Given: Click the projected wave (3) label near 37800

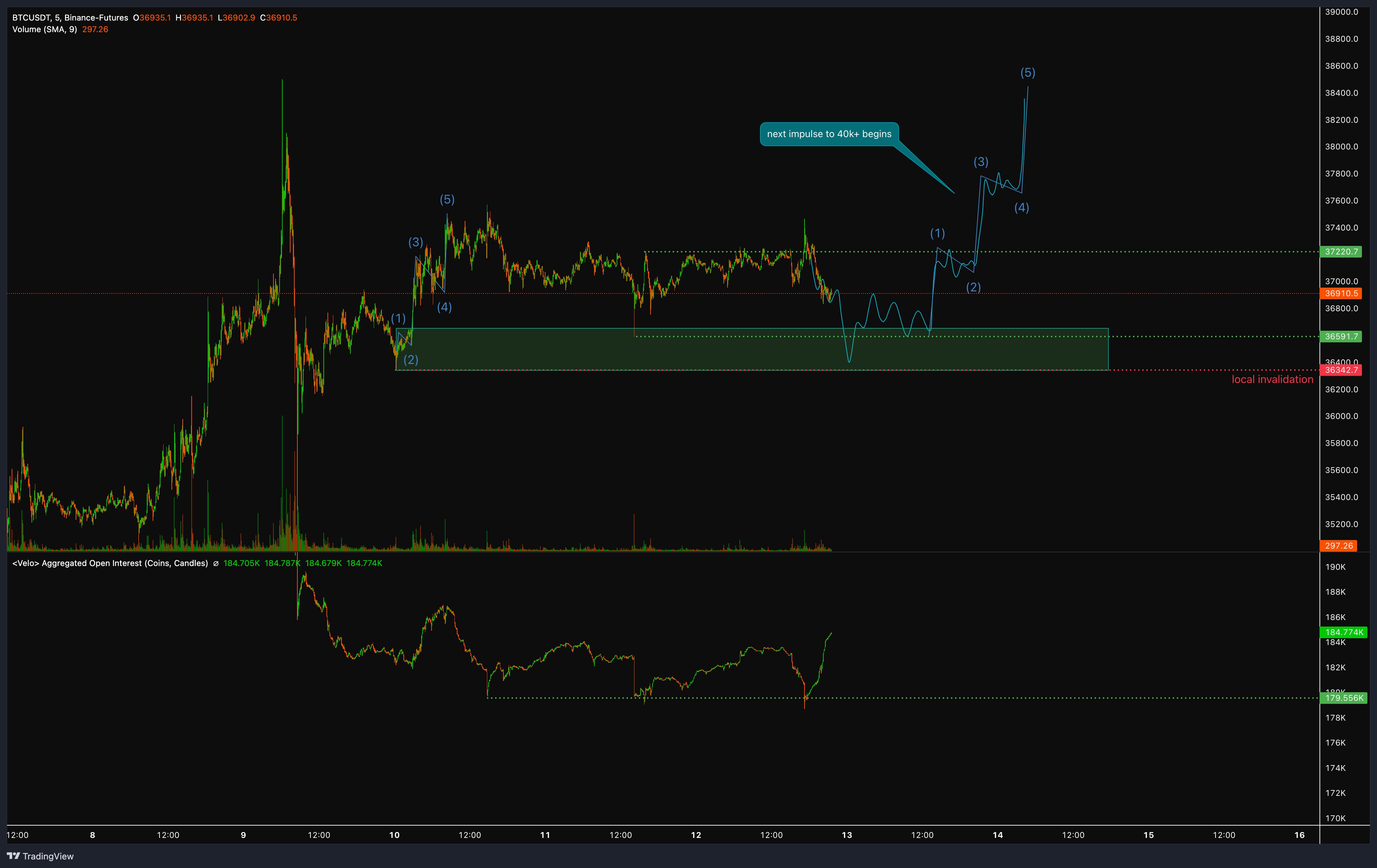Looking at the screenshot, I should point(981,162).
